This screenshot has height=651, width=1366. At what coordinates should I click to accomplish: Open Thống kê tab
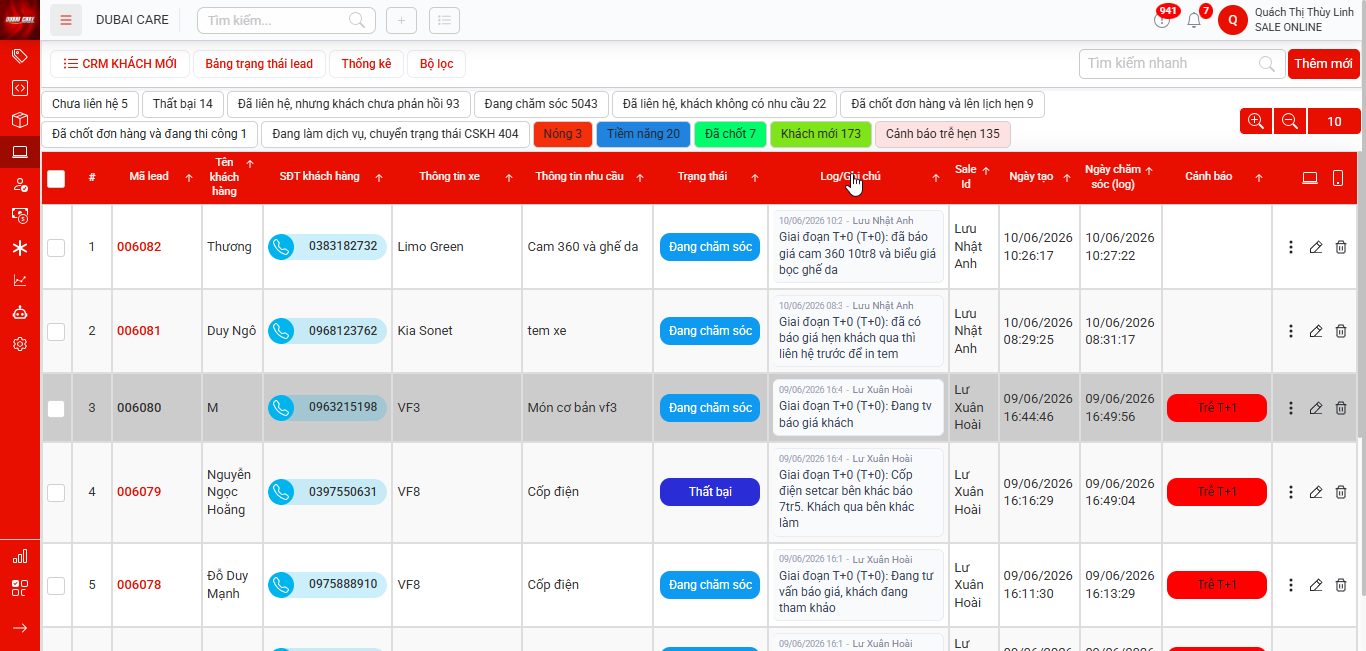pyautogui.click(x=366, y=64)
